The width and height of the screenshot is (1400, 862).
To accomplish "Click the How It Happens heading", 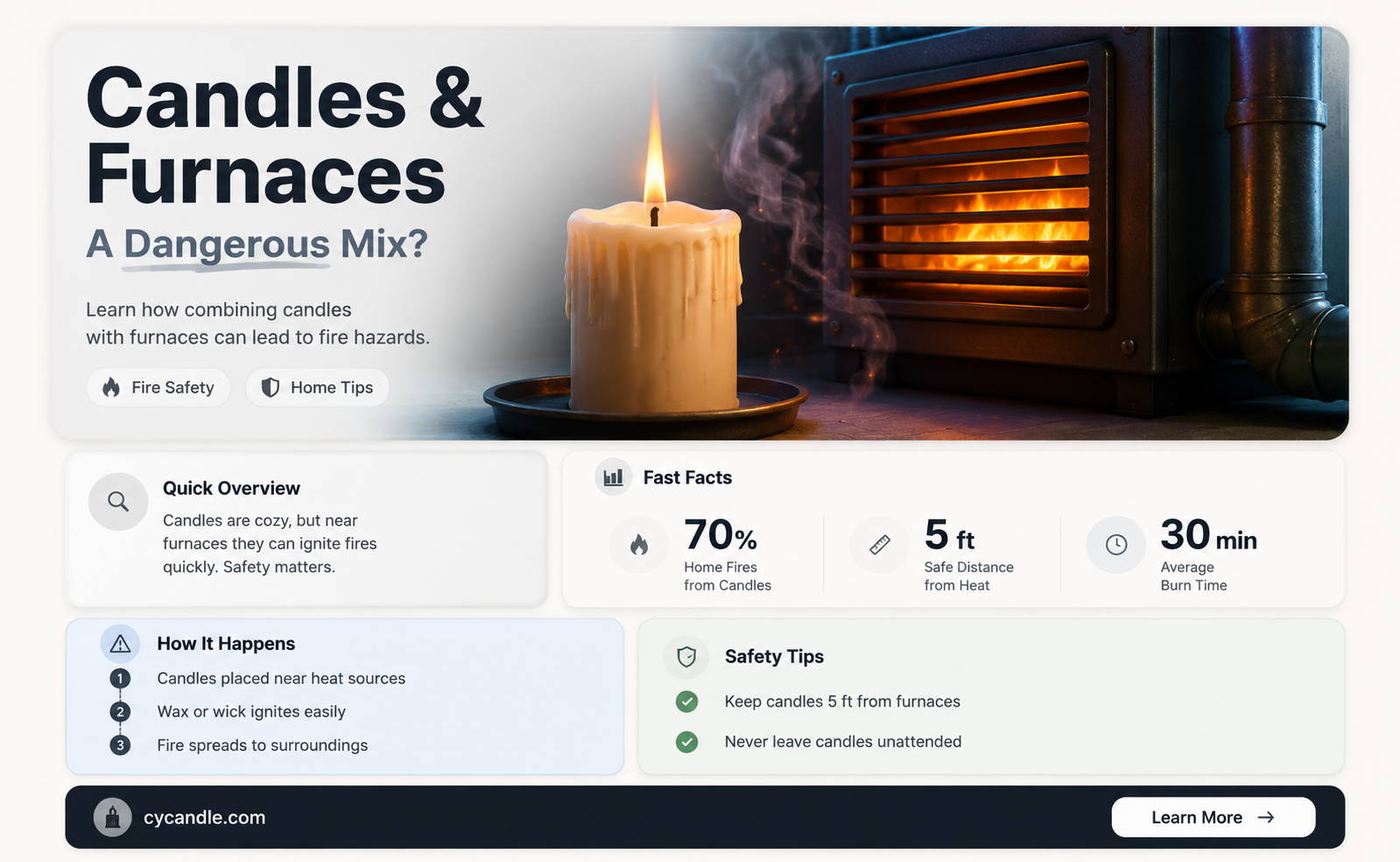I will coord(226,644).
